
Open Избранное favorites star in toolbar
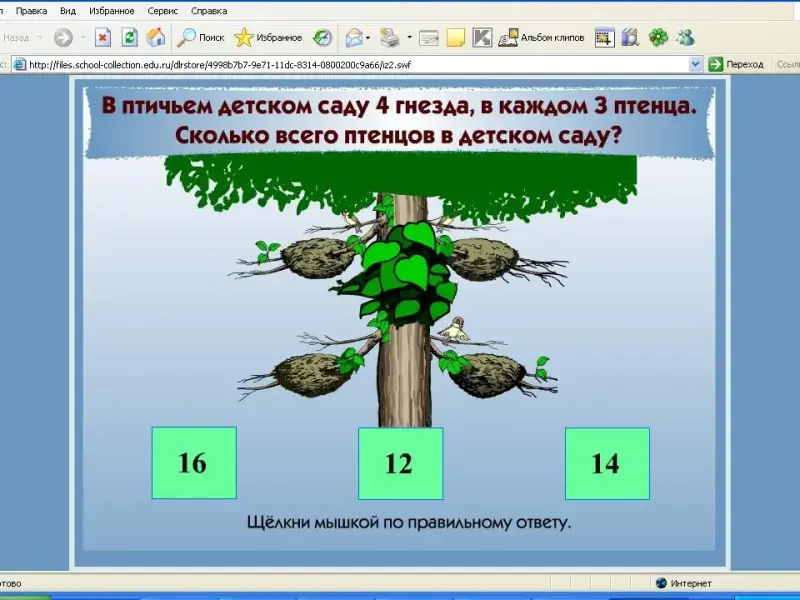268,38
